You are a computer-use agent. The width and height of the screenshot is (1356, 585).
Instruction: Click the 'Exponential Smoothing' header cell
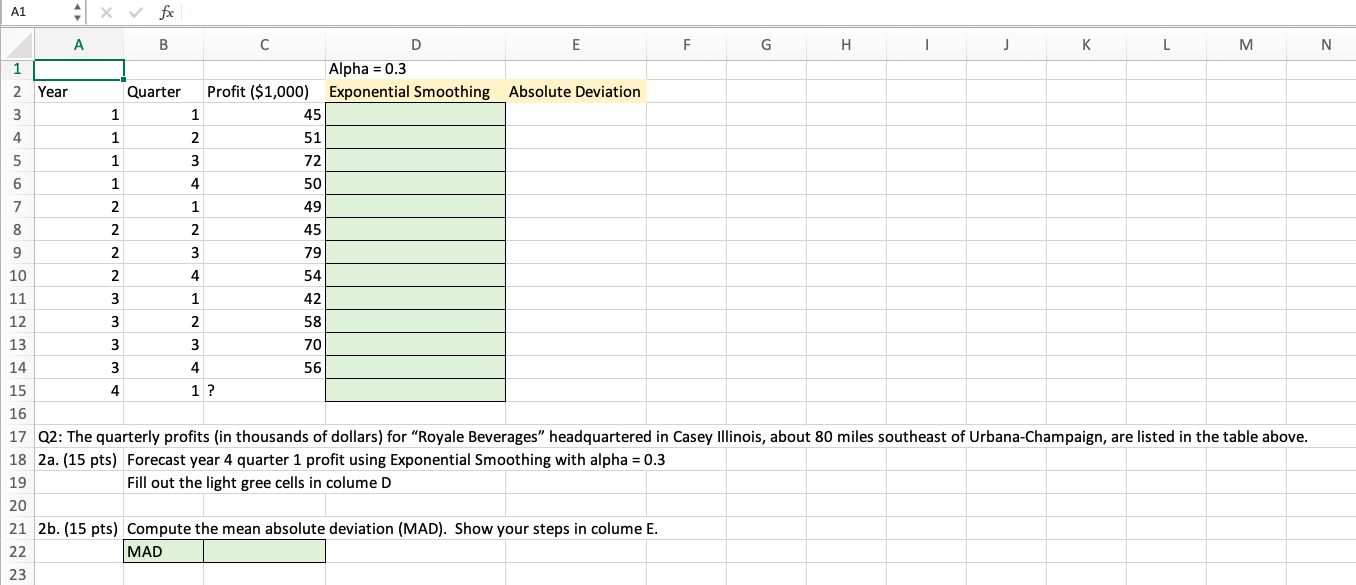point(415,91)
